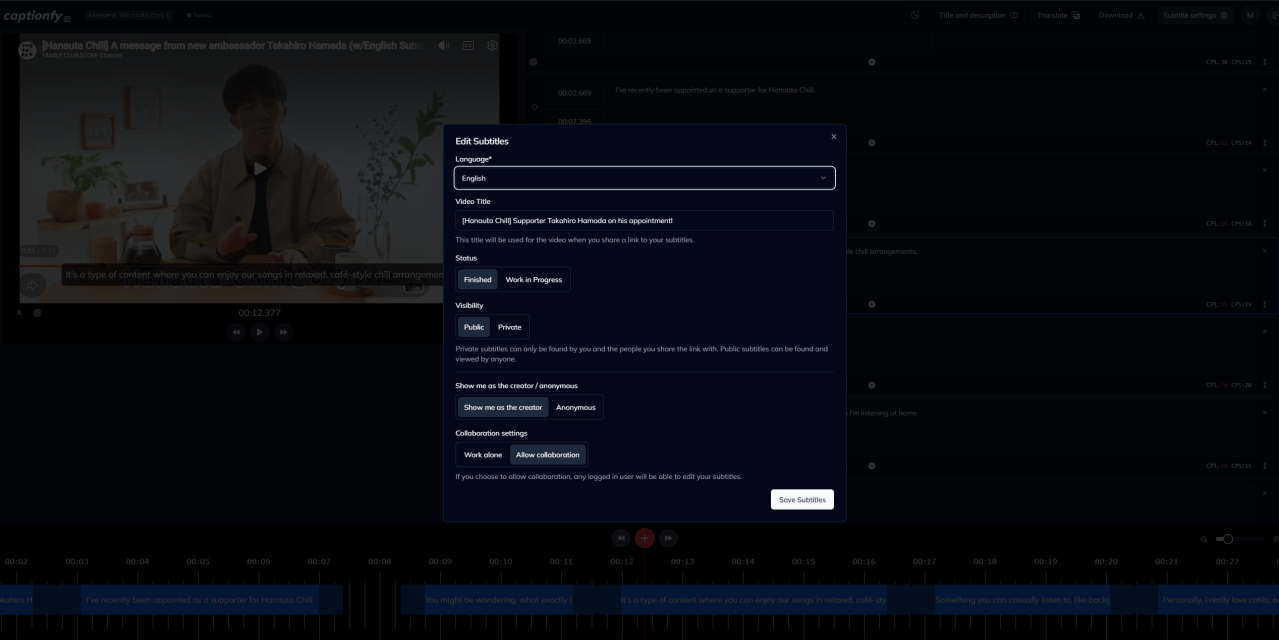Select Private visibility option
Image resolution: width=1279 pixels, height=640 pixels.
click(509, 327)
